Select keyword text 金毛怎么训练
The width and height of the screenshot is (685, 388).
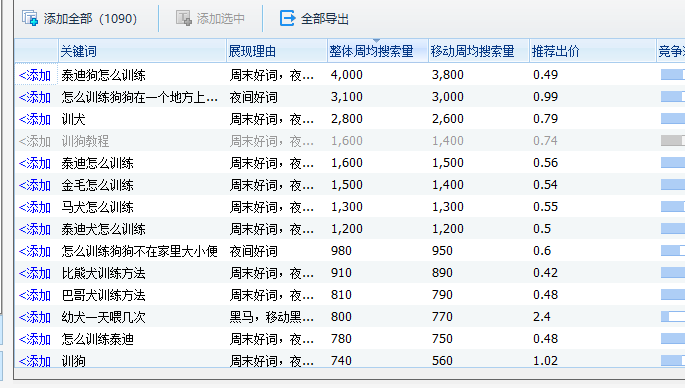coord(97,185)
